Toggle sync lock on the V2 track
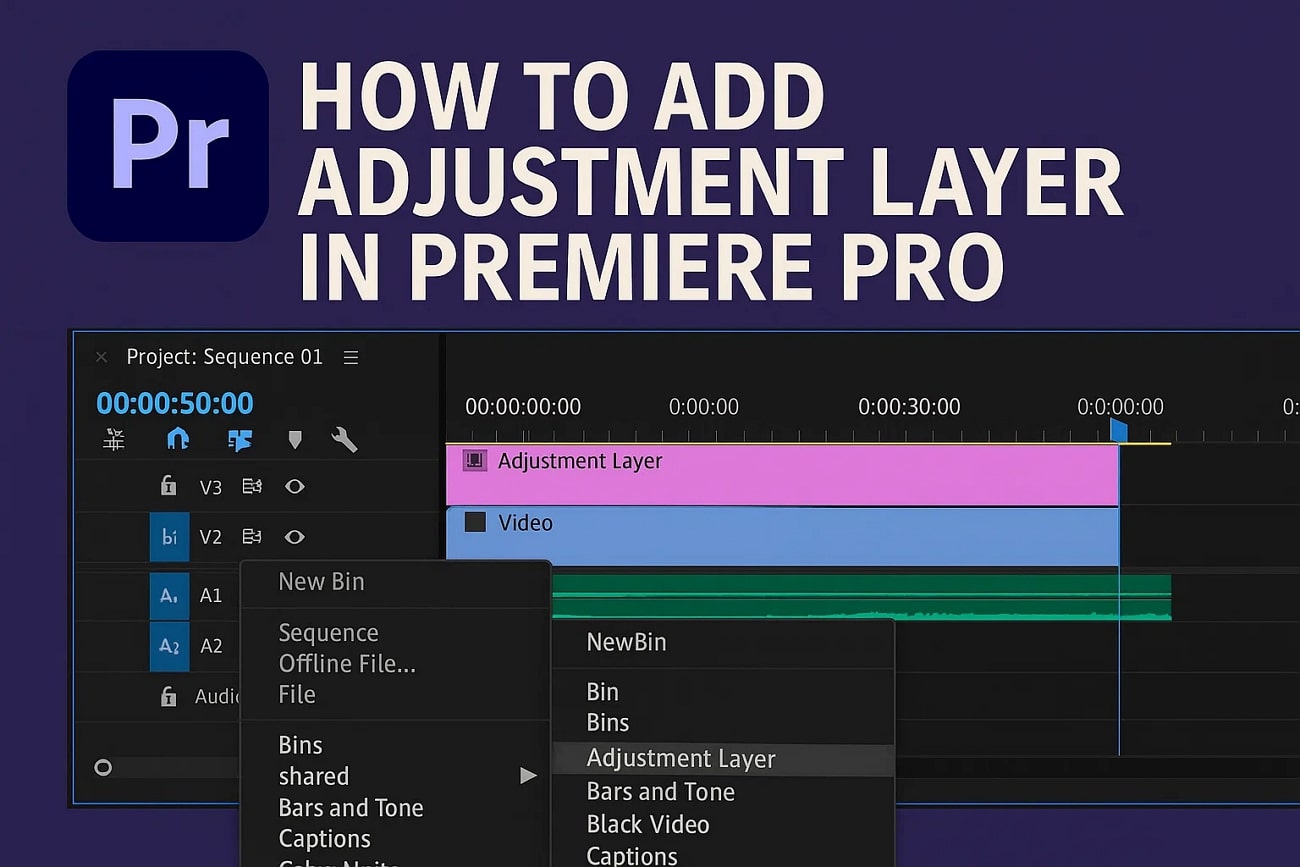1300x867 pixels. (251, 537)
